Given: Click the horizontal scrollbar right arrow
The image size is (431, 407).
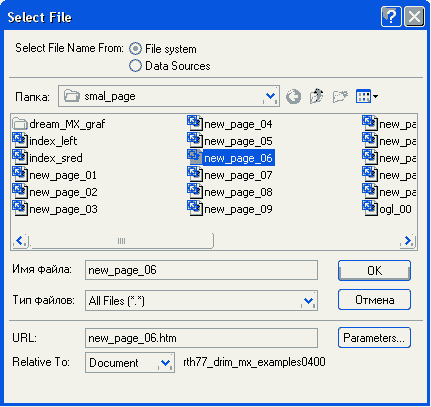Looking at the screenshot, I should click(x=408, y=240).
